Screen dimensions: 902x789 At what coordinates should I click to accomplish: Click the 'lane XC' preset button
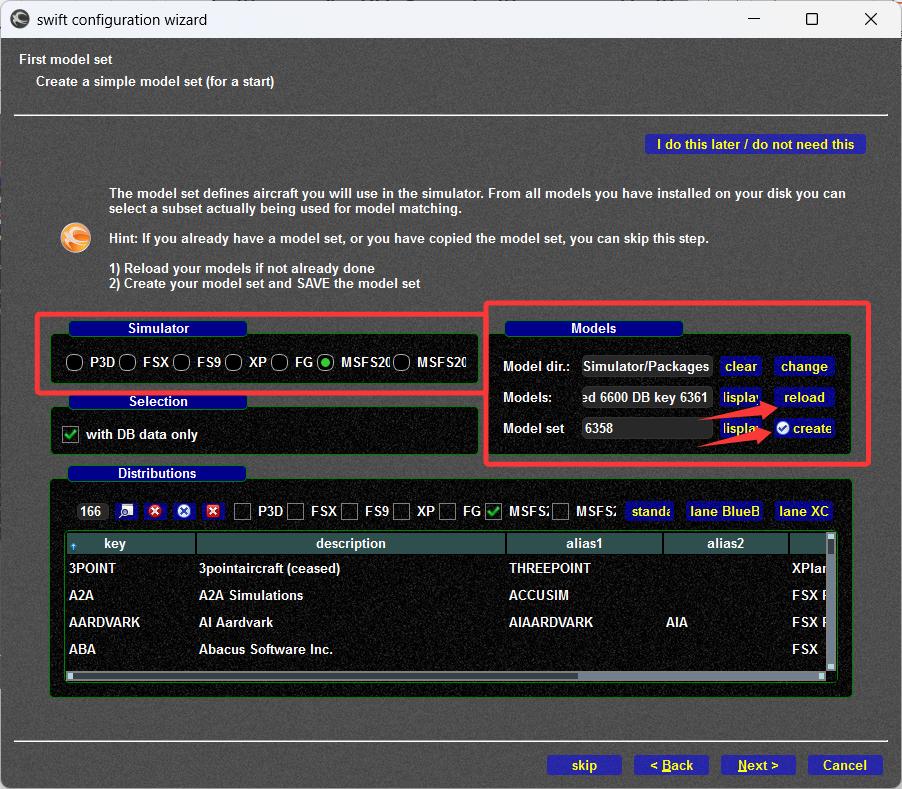click(804, 511)
